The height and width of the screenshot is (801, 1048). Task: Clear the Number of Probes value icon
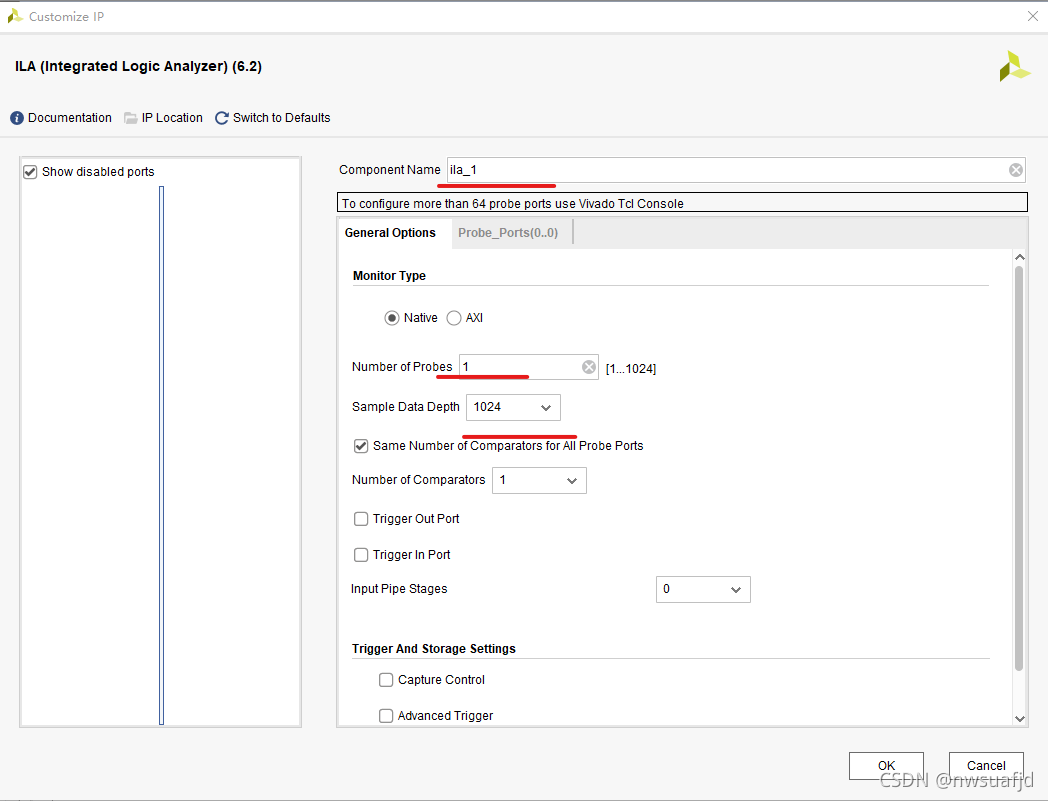click(589, 367)
